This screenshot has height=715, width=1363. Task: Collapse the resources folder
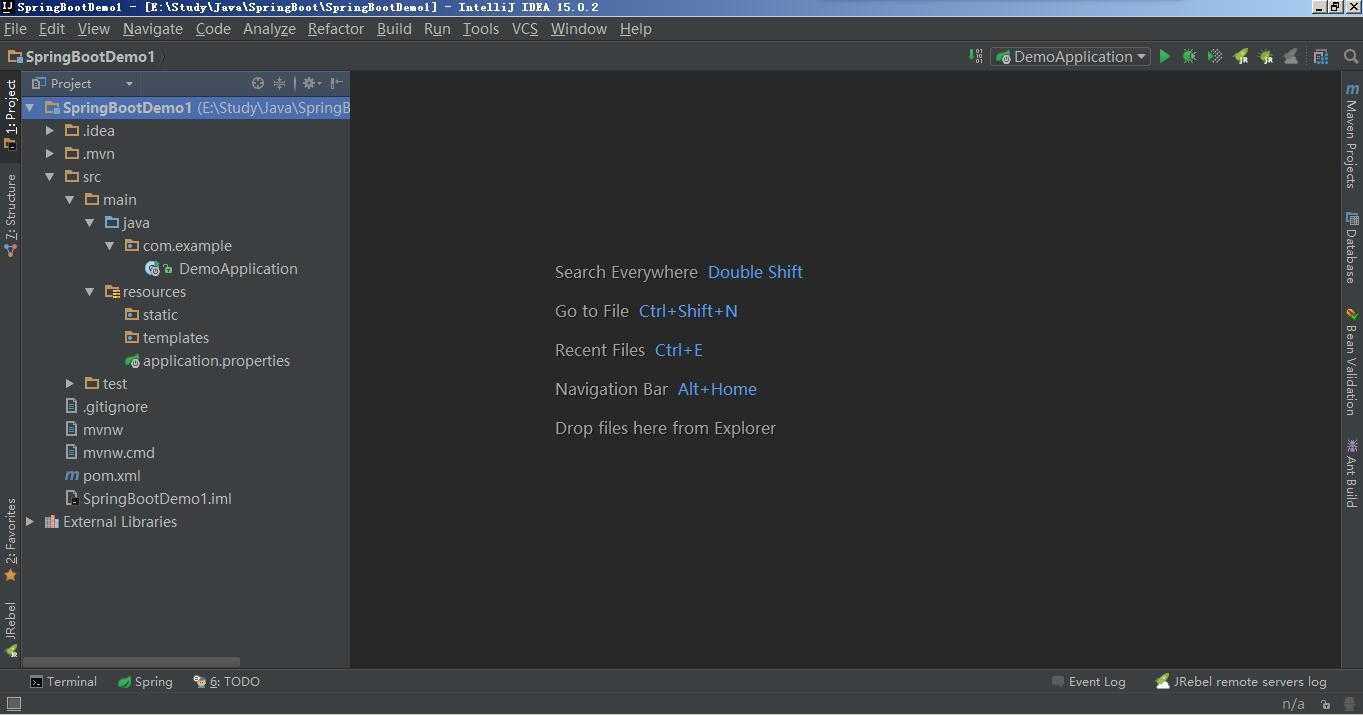point(90,292)
